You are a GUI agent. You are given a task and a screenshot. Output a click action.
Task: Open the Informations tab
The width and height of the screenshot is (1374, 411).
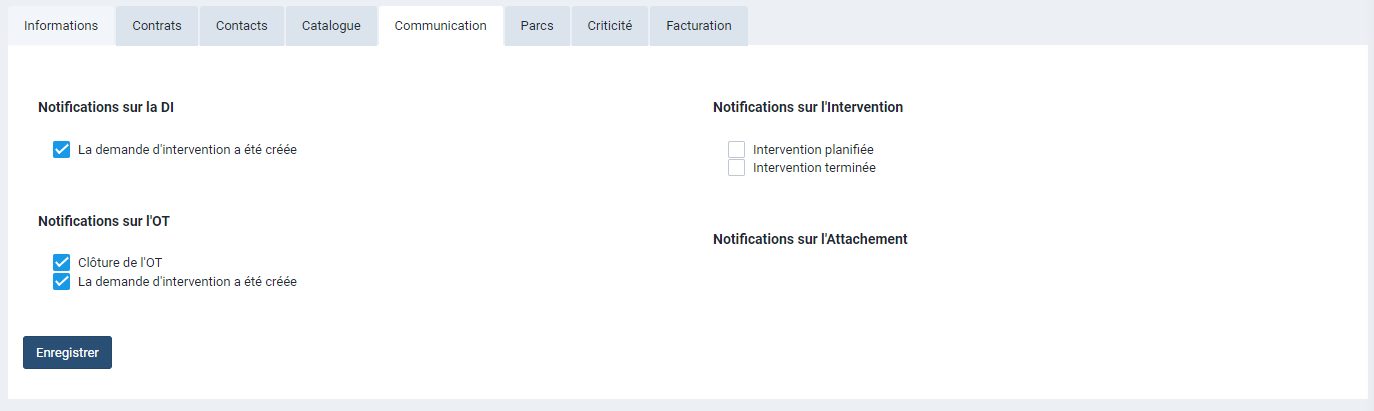click(61, 26)
